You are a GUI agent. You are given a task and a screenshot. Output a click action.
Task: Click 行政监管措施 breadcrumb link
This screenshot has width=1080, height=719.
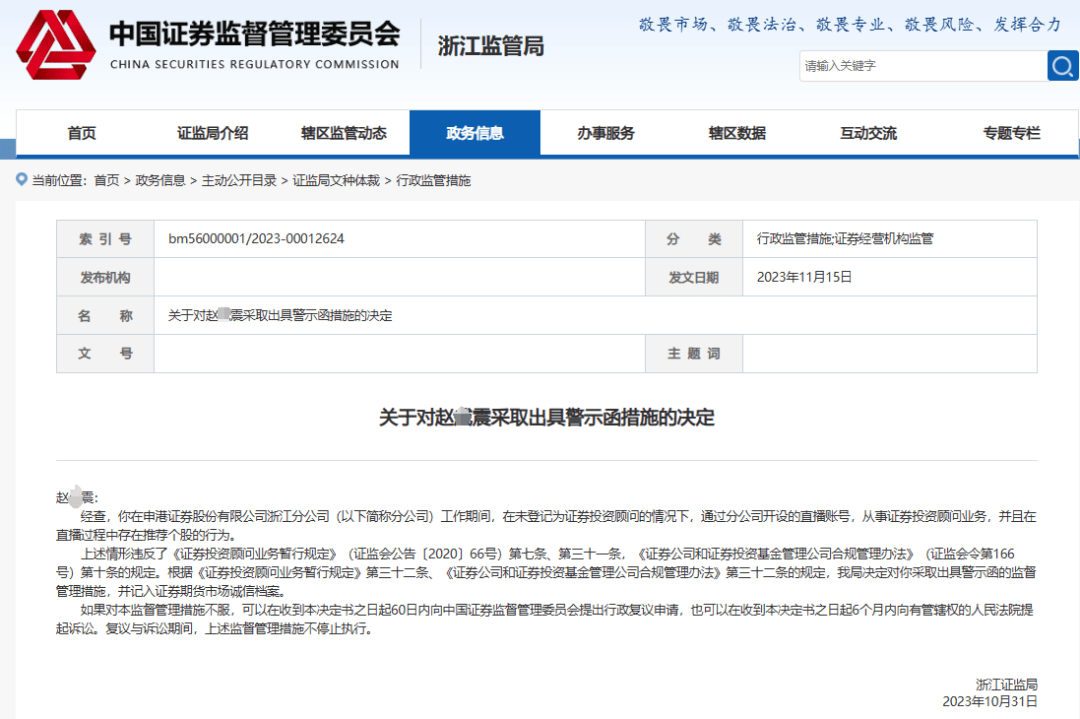point(433,181)
